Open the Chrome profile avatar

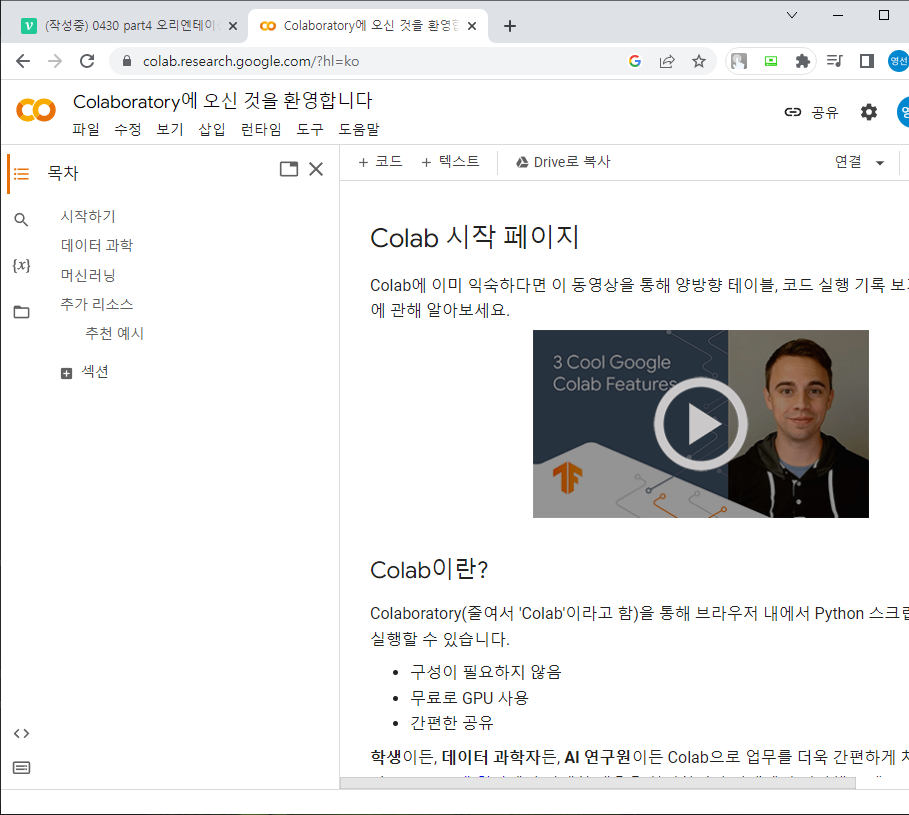coord(899,61)
